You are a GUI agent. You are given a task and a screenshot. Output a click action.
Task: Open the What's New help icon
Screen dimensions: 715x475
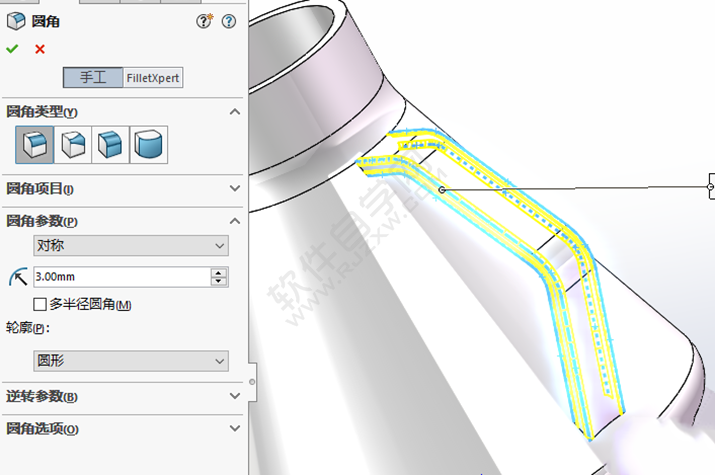pos(204,21)
